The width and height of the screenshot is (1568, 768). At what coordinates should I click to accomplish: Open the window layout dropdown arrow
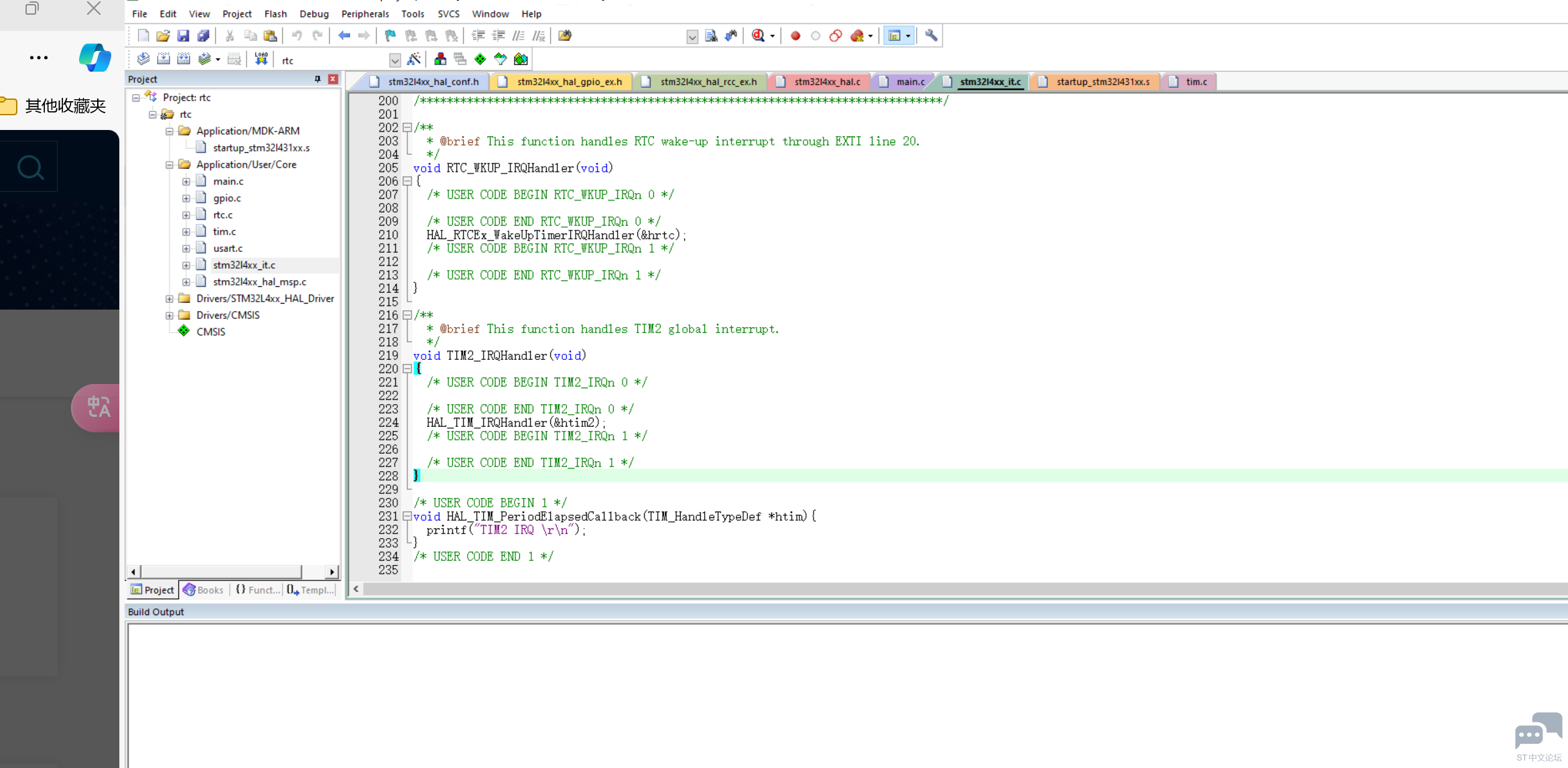click(x=908, y=36)
